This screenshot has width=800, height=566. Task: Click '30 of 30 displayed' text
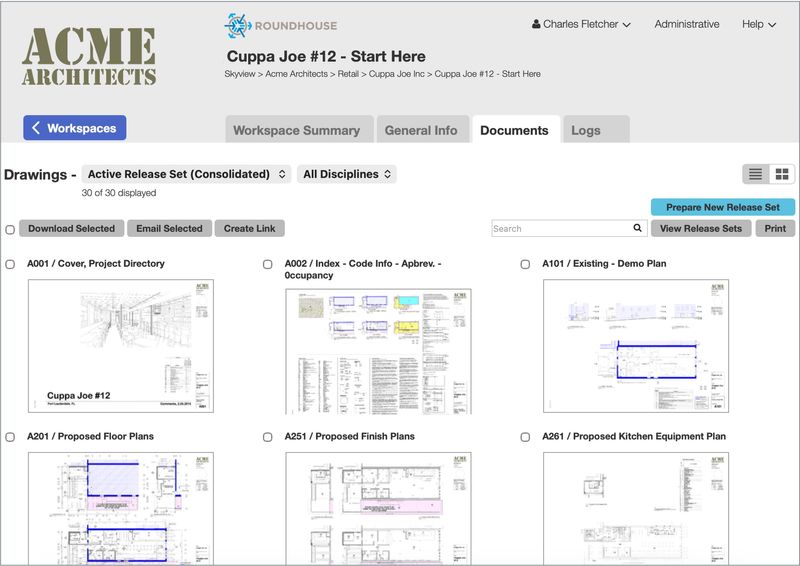[119, 193]
